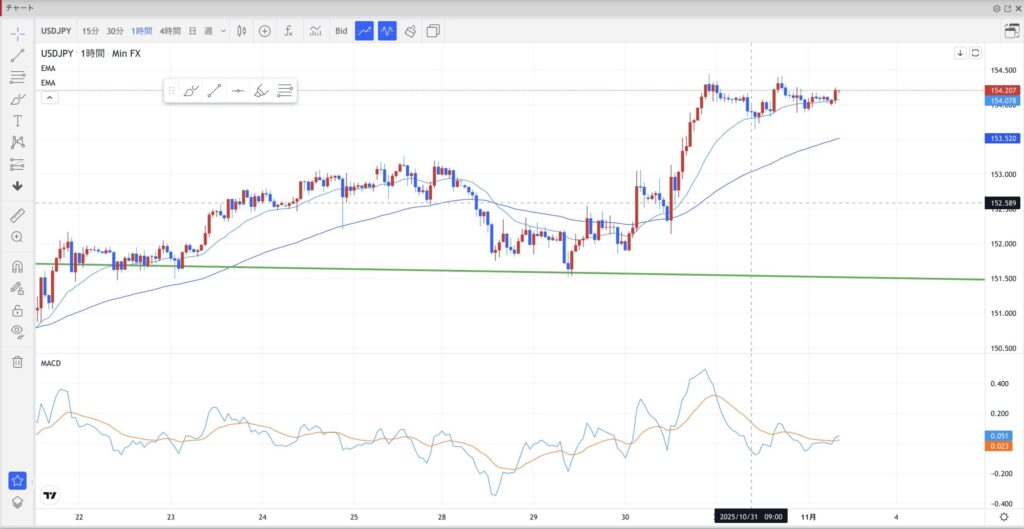This screenshot has width=1024, height=529.
Task: Click the compare symbol plus icon
Action: [x=265, y=31]
